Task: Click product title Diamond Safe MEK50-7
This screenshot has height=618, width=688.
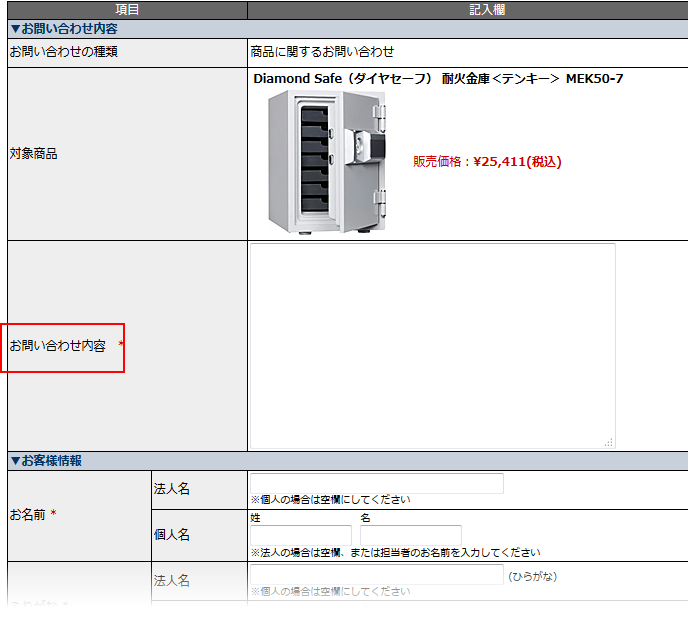Action: (438, 79)
